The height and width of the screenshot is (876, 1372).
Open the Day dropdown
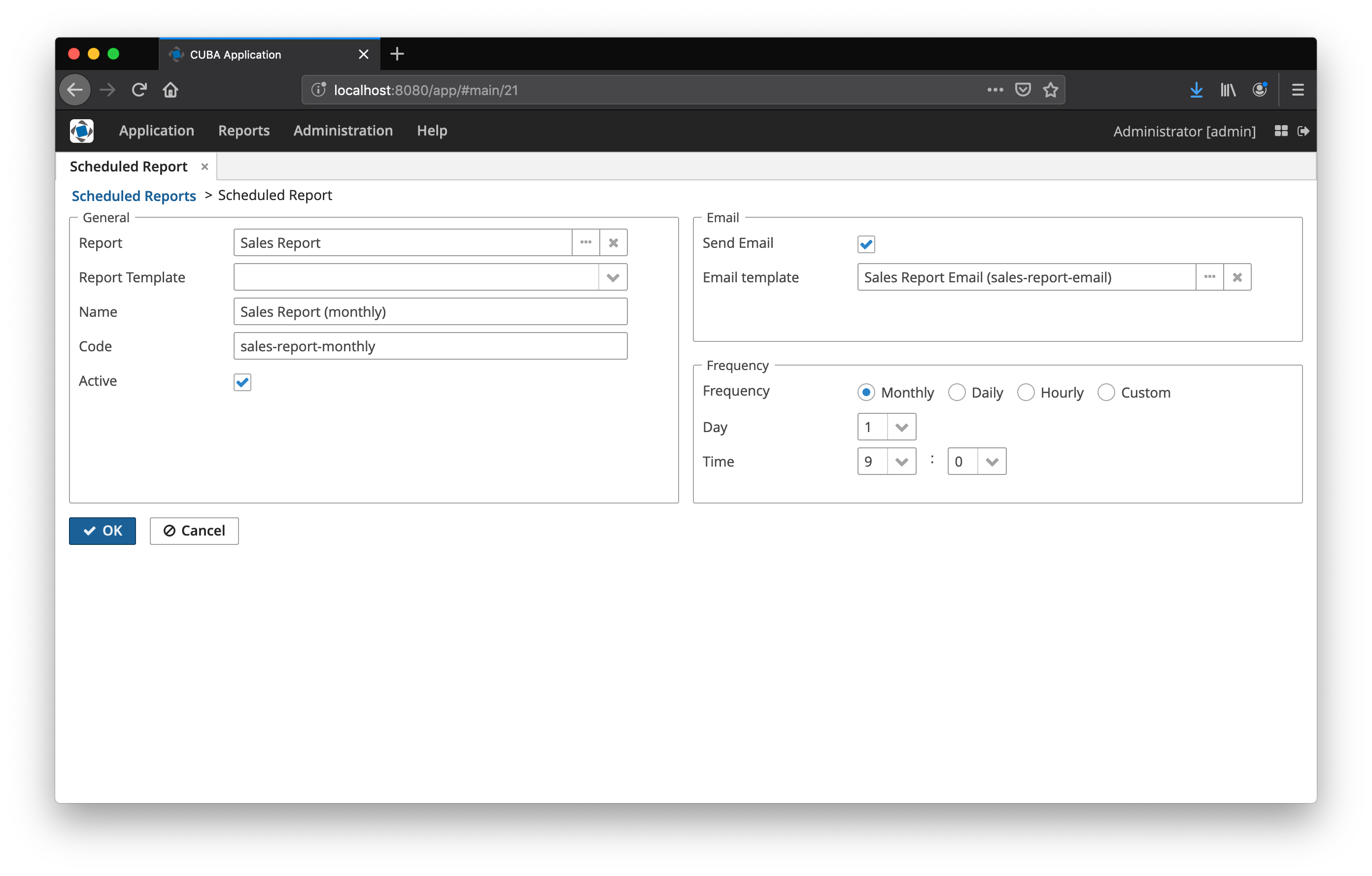[901, 427]
